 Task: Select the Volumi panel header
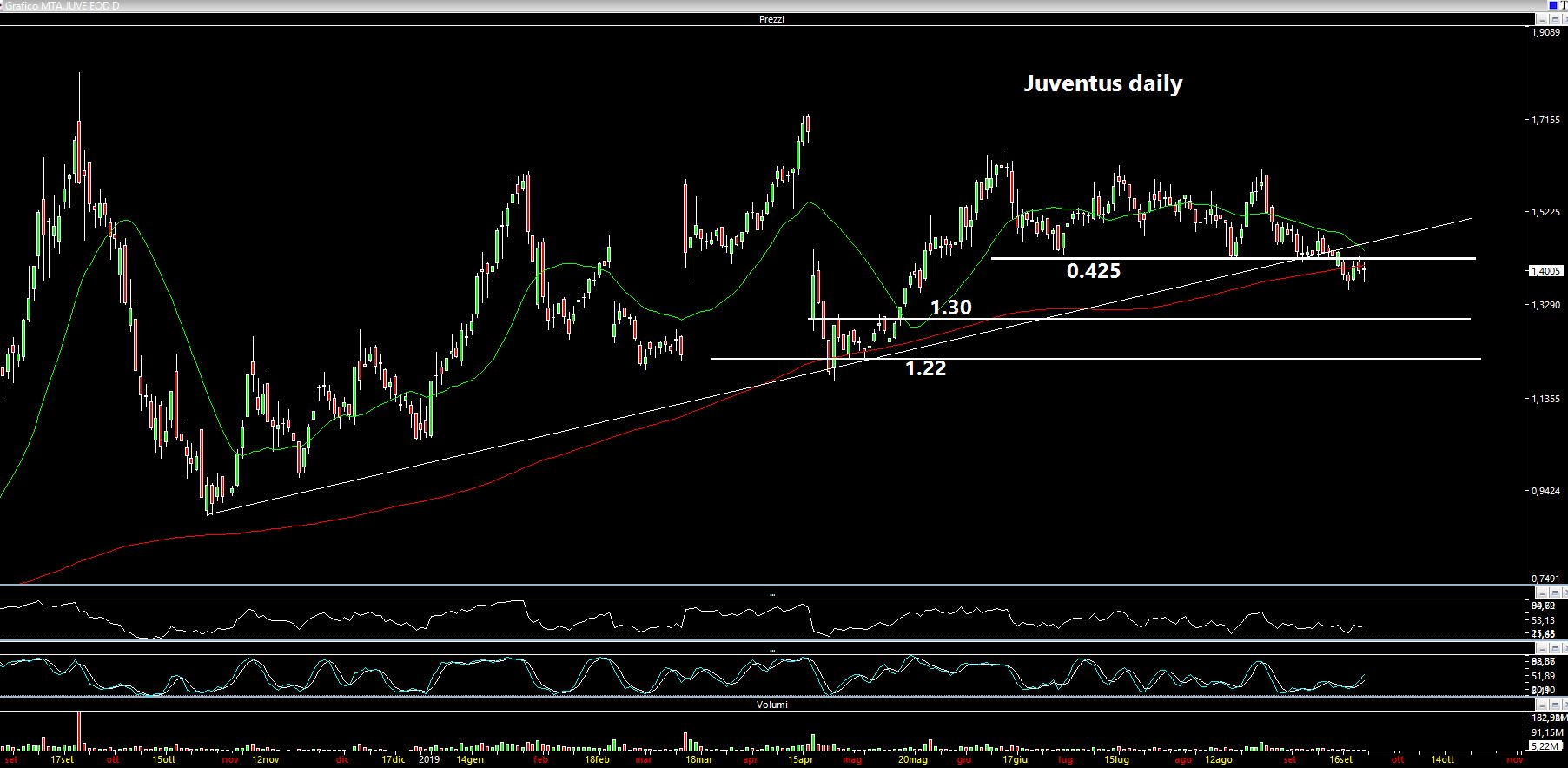[771, 705]
